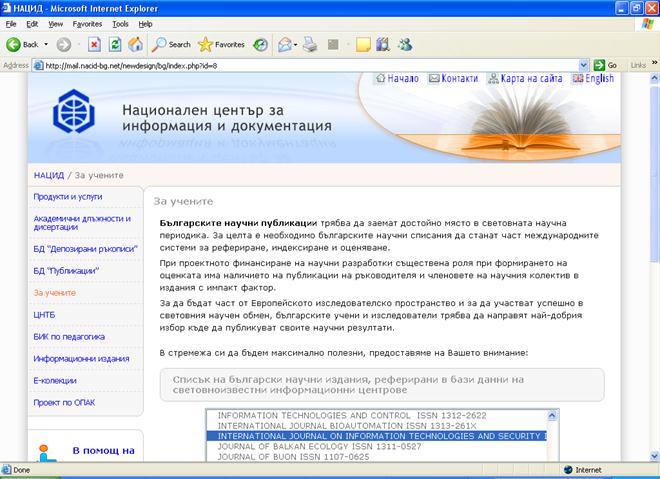Click the NACID blue globe logo
660x479 pixels.
(x=74, y=111)
